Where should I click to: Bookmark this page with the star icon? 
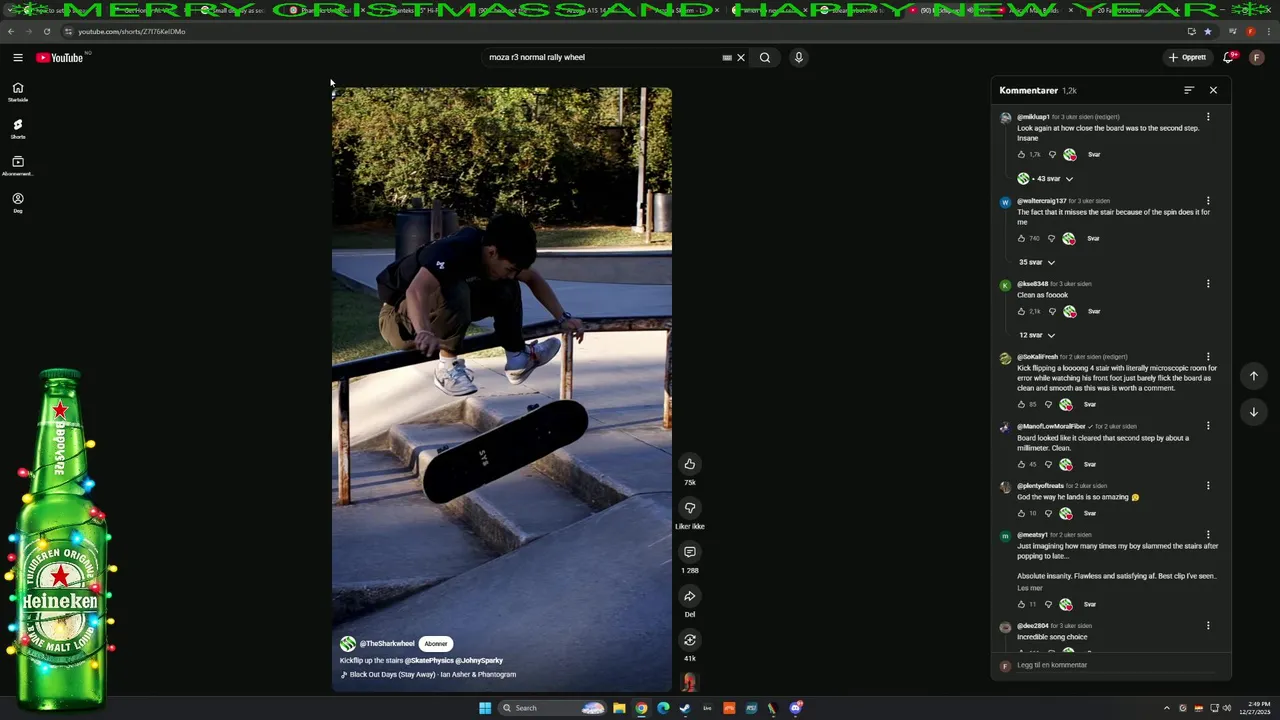tap(1207, 31)
